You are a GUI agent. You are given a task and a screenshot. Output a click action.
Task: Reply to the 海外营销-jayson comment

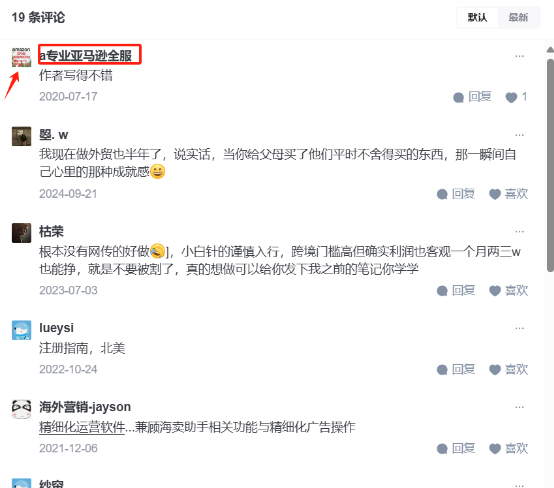click(x=456, y=448)
